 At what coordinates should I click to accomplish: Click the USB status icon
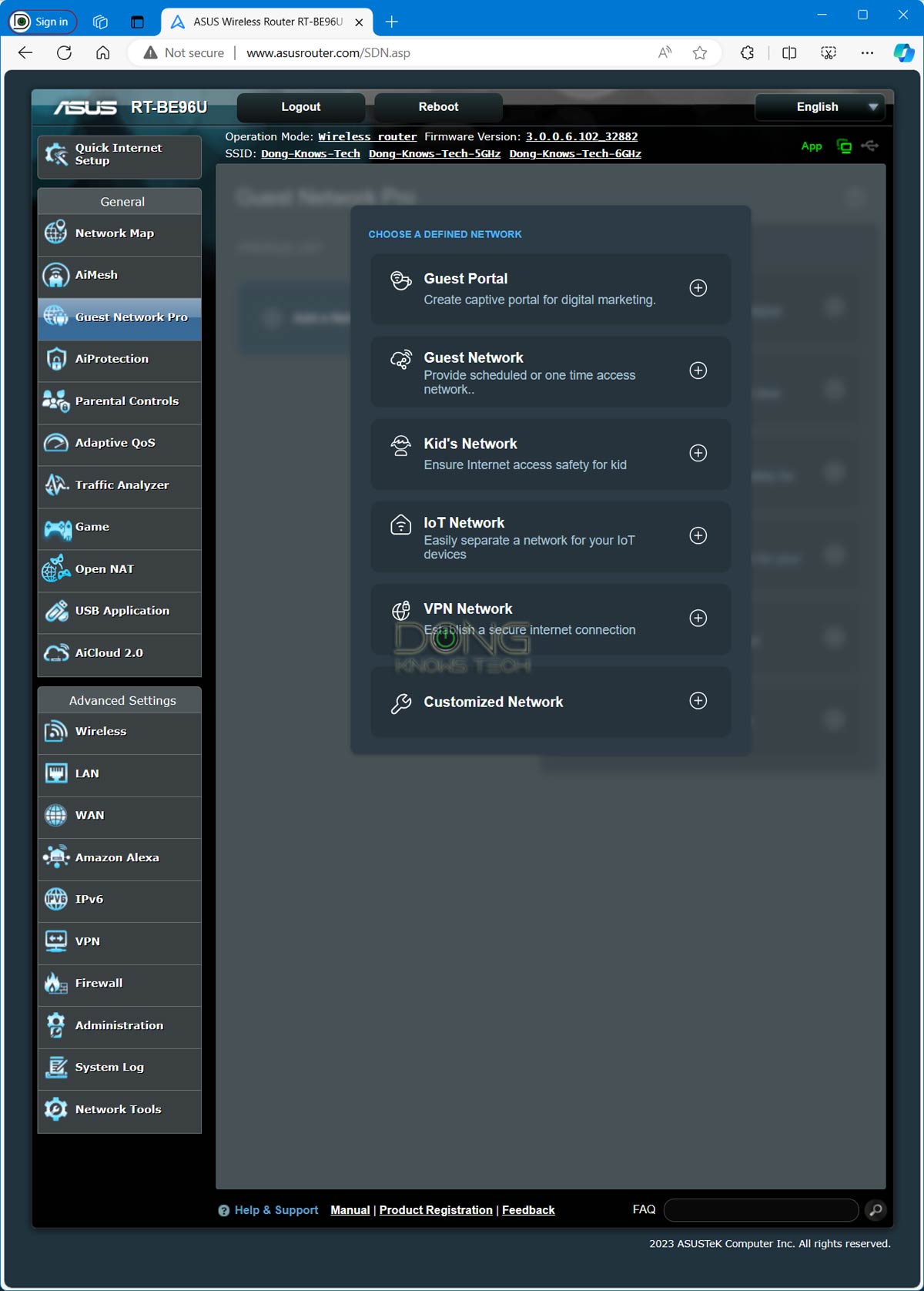coord(870,146)
